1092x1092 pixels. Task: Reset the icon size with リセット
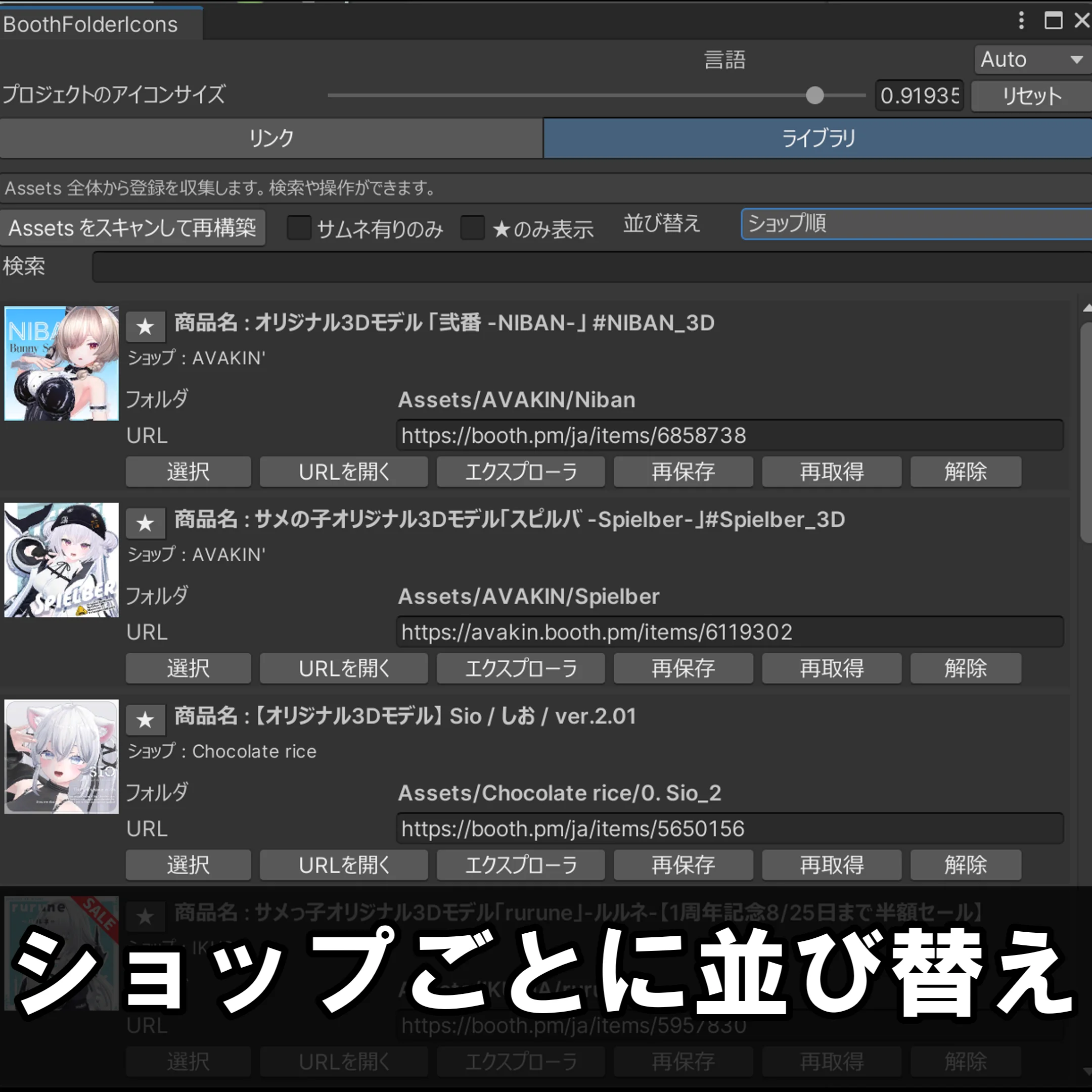coord(1030,96)
